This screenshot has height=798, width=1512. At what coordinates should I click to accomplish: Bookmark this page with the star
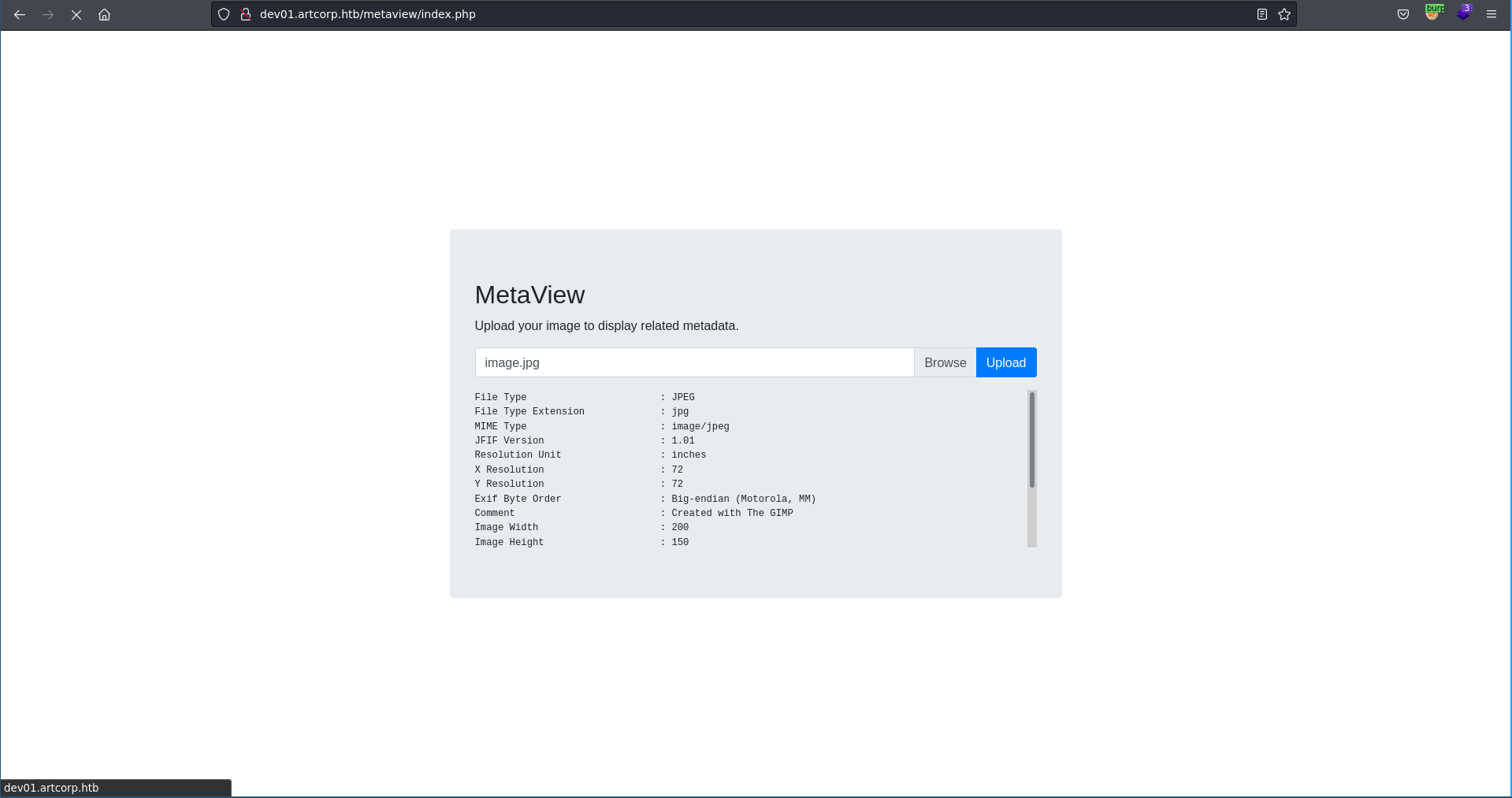coord(1284,14)
